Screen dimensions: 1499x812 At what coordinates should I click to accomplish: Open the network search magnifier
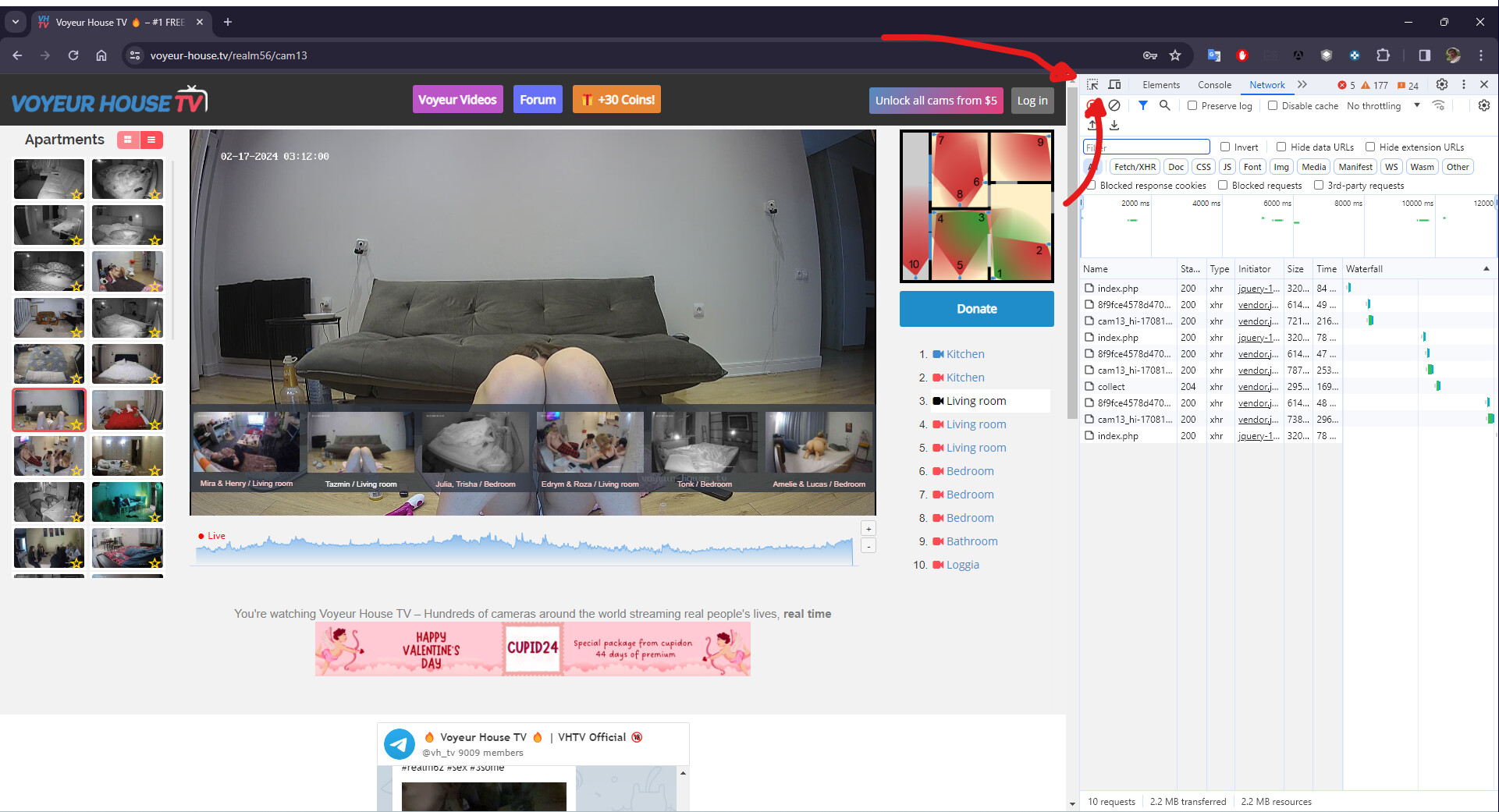pyautogui.click(x=1164, y=105)
